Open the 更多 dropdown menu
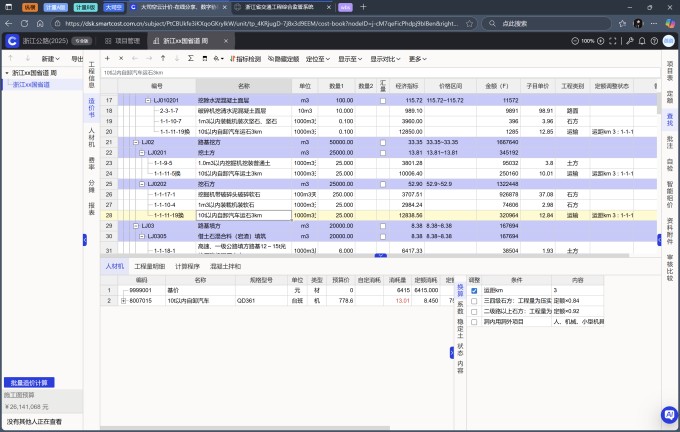 point(416,59)
